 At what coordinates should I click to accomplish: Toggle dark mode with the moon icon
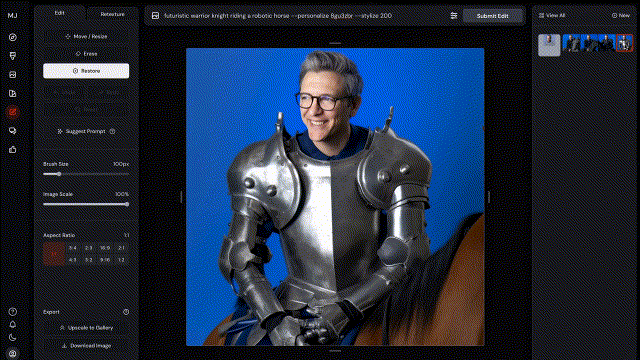click(x=13, y=338)
